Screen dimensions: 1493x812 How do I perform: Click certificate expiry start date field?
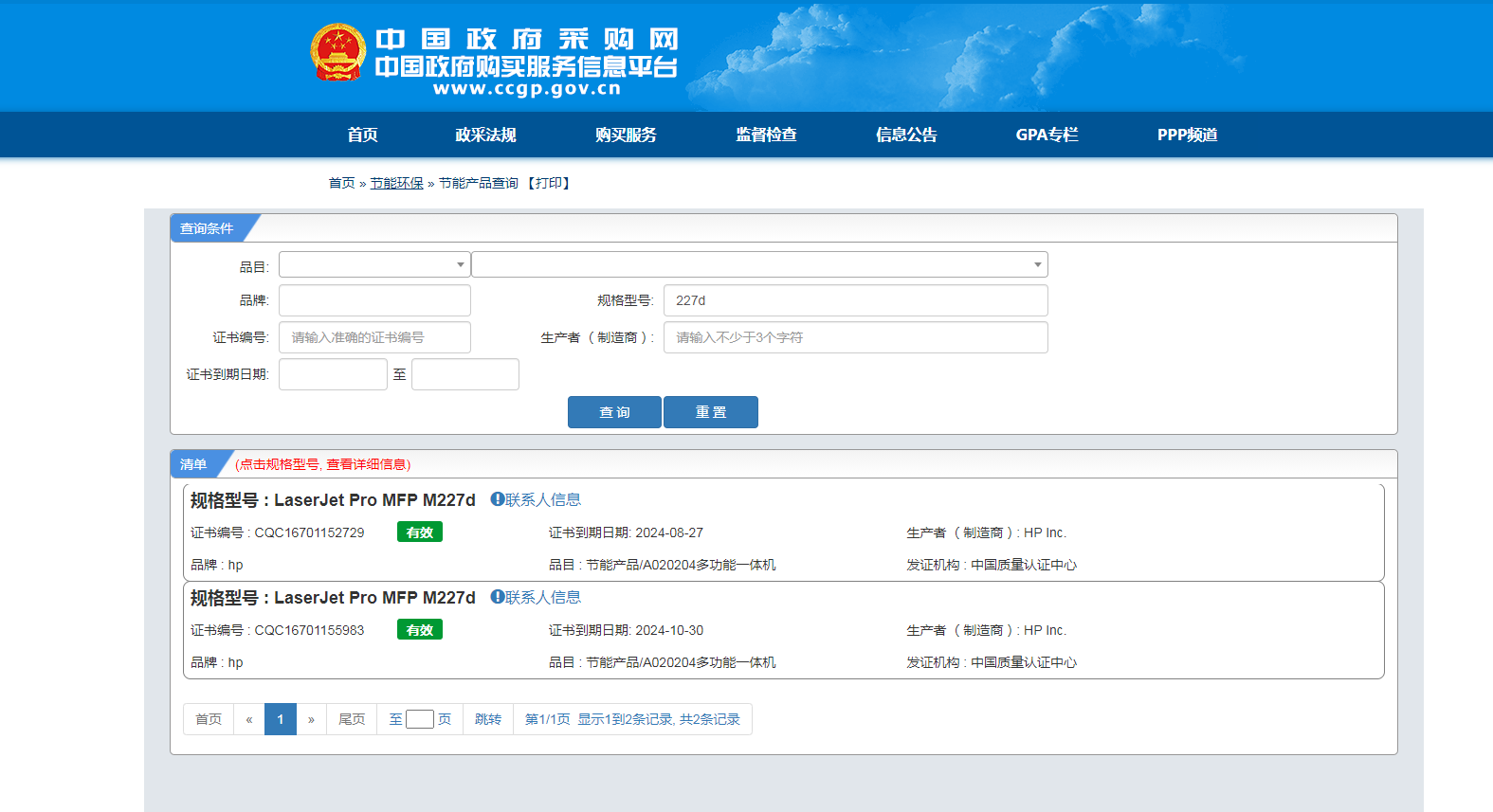coord(333,374)
